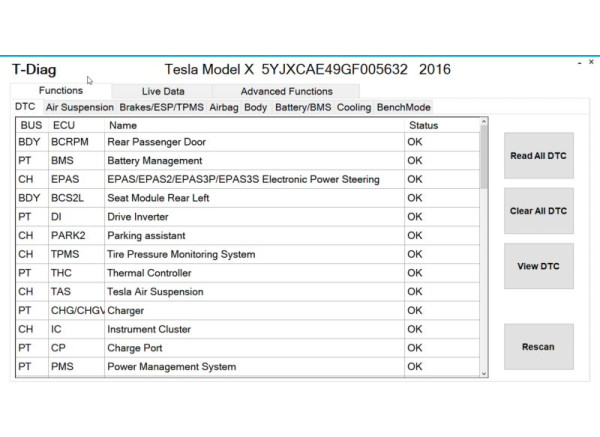Select the Functions tab

pos(60,91)
